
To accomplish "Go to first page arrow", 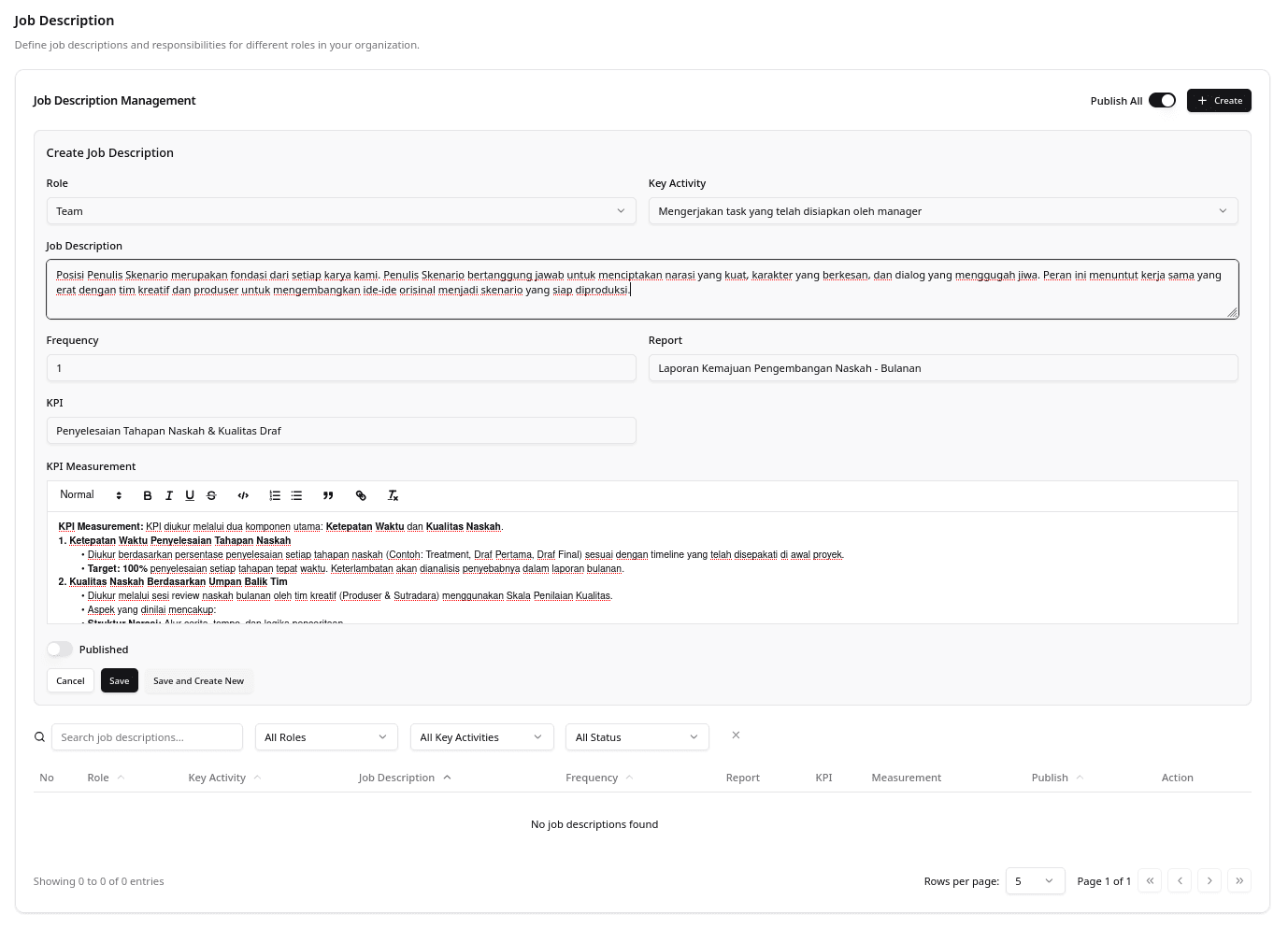I will (x=1150, y=880).
